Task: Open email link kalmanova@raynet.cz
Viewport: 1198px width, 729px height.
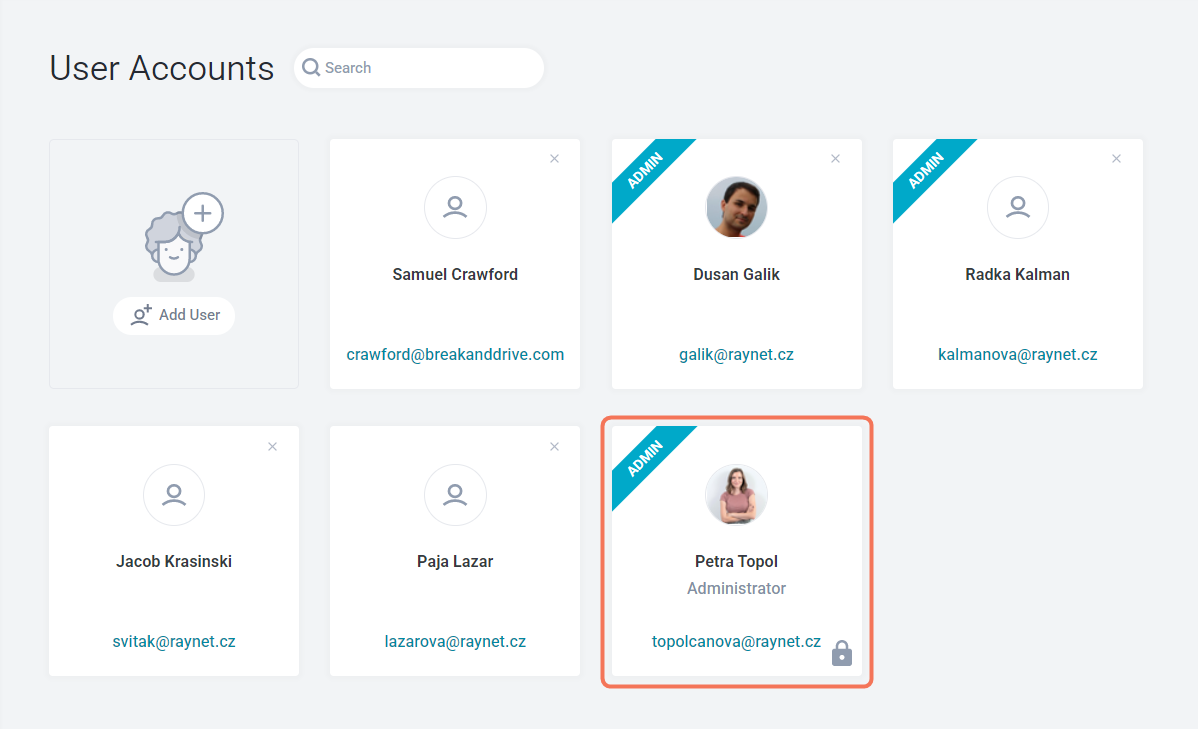Action: (x=1018, y=355)
